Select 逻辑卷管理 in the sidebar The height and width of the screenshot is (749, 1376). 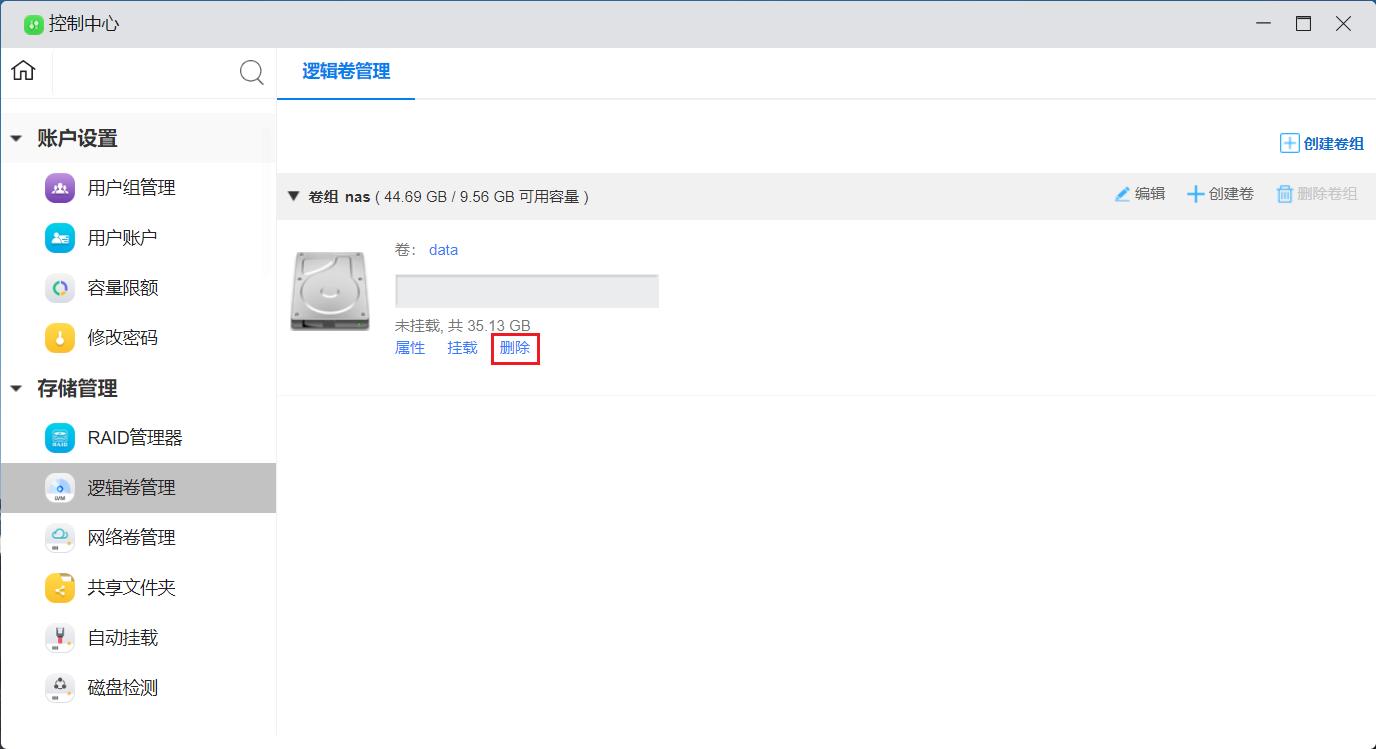coord(138,488)
